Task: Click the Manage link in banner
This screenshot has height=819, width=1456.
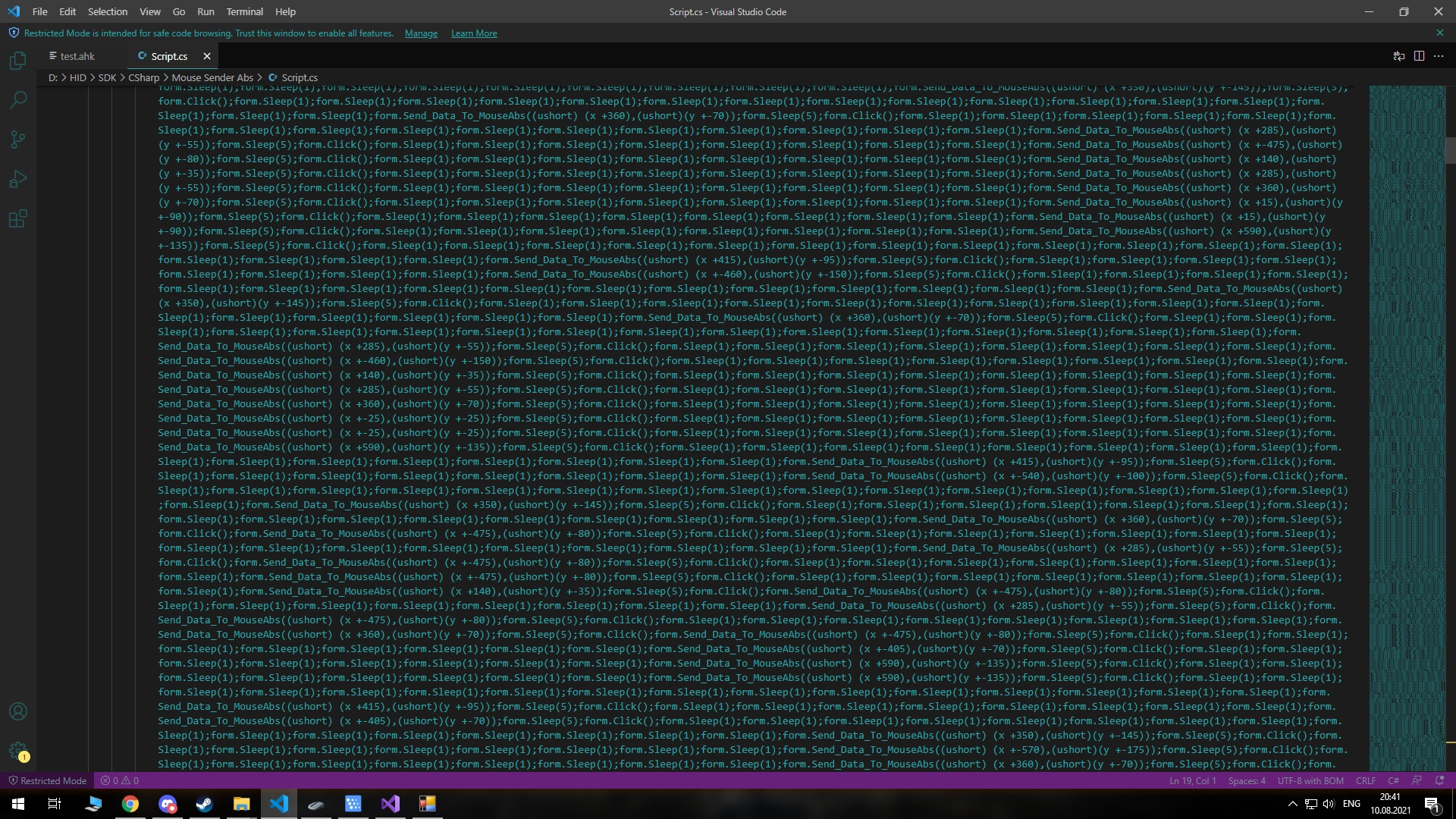Action: click(421, 33)
